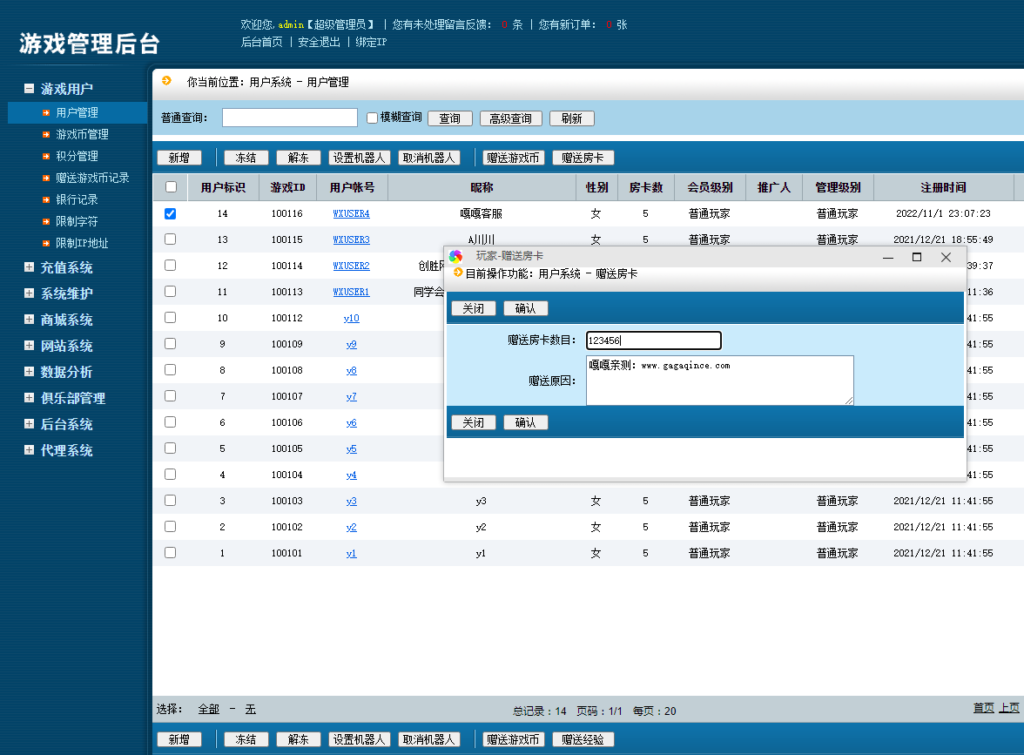
Task: Check the select-all checkbox in the table header
Action: [170, 187]
